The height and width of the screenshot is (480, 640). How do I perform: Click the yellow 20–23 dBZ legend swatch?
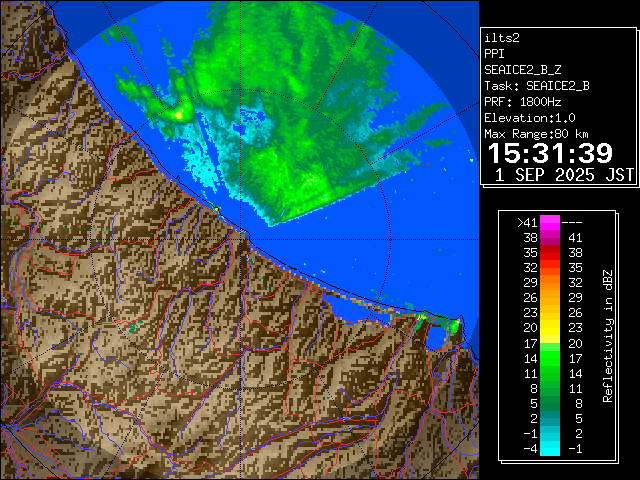click(x=549, y=327)
